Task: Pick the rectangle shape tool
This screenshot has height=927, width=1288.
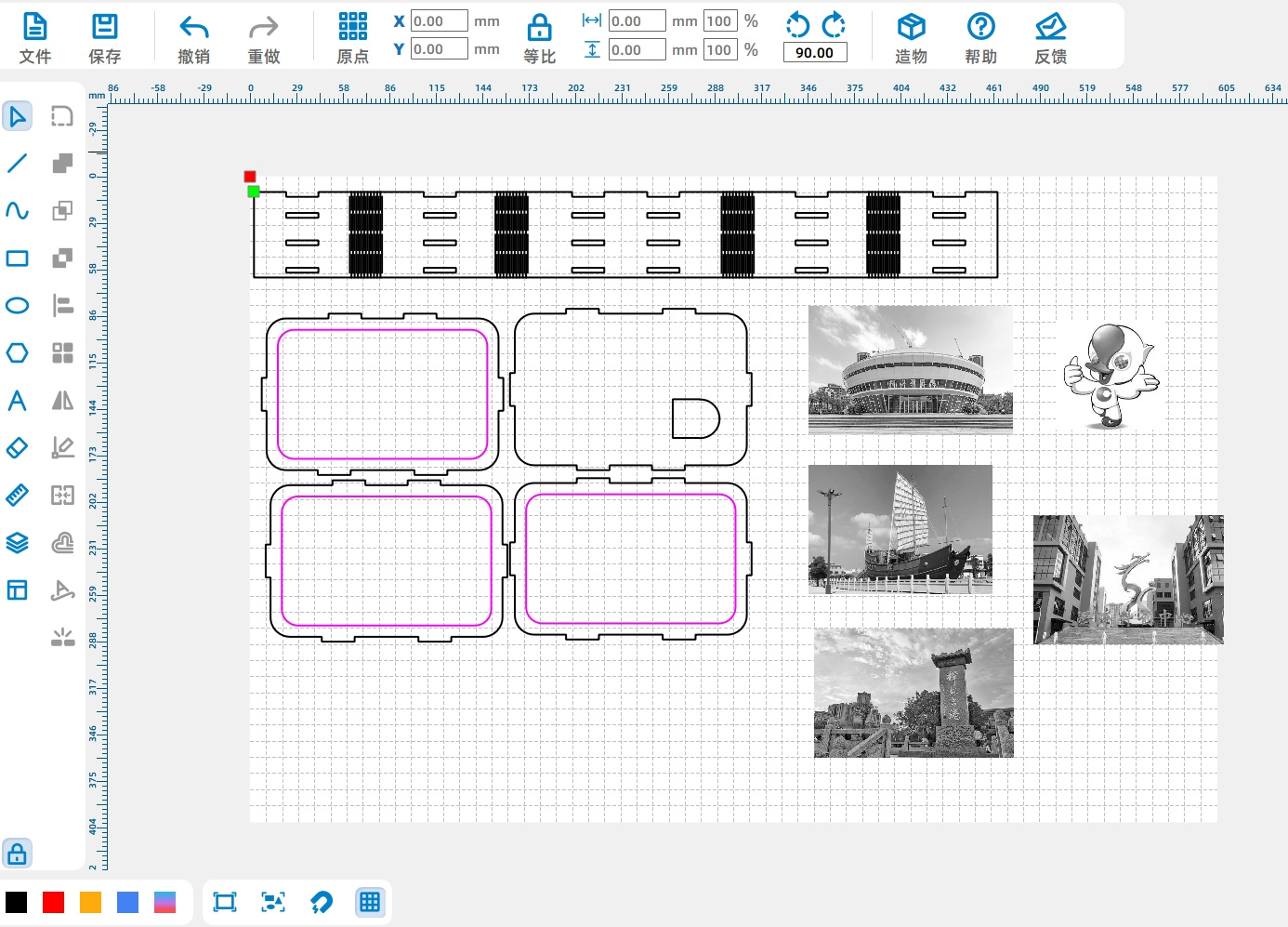Action: click(x=17, y=258)
